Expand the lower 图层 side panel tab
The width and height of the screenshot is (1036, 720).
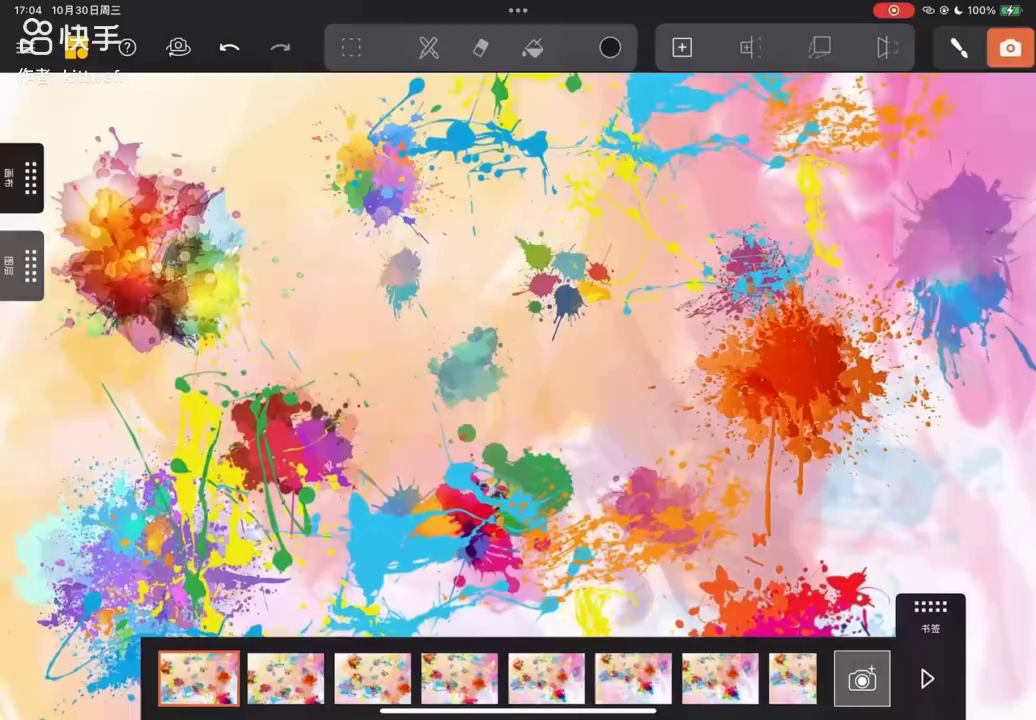pos(22,266)
